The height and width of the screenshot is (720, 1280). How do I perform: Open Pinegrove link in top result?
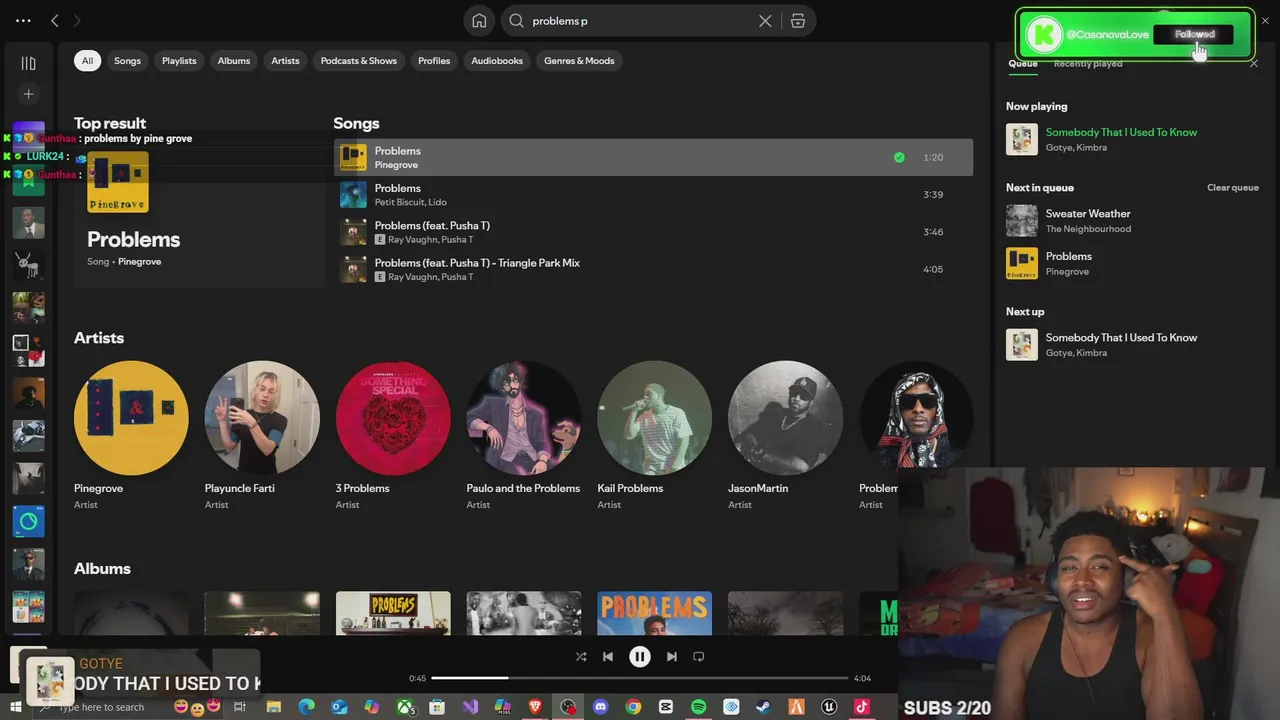[139, 262]
